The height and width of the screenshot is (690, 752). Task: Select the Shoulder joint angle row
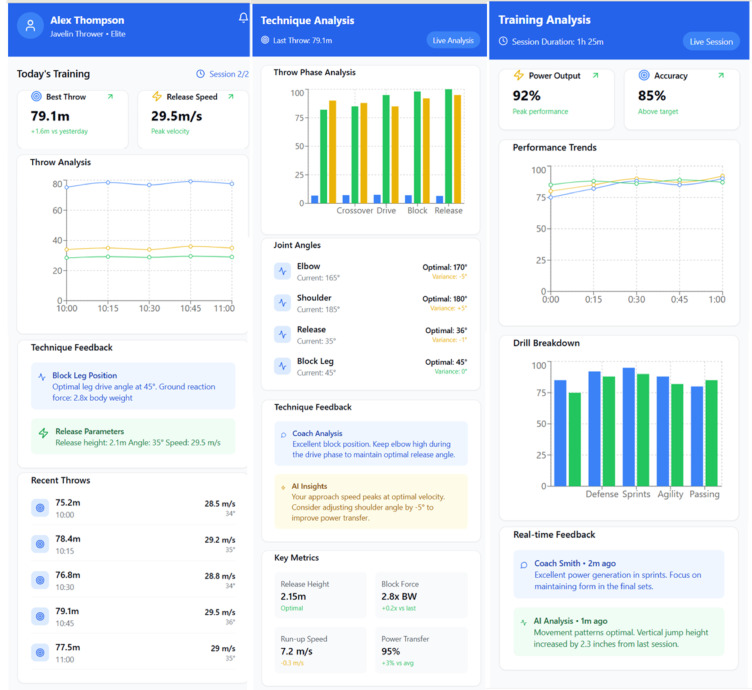[x=370, y=303]
